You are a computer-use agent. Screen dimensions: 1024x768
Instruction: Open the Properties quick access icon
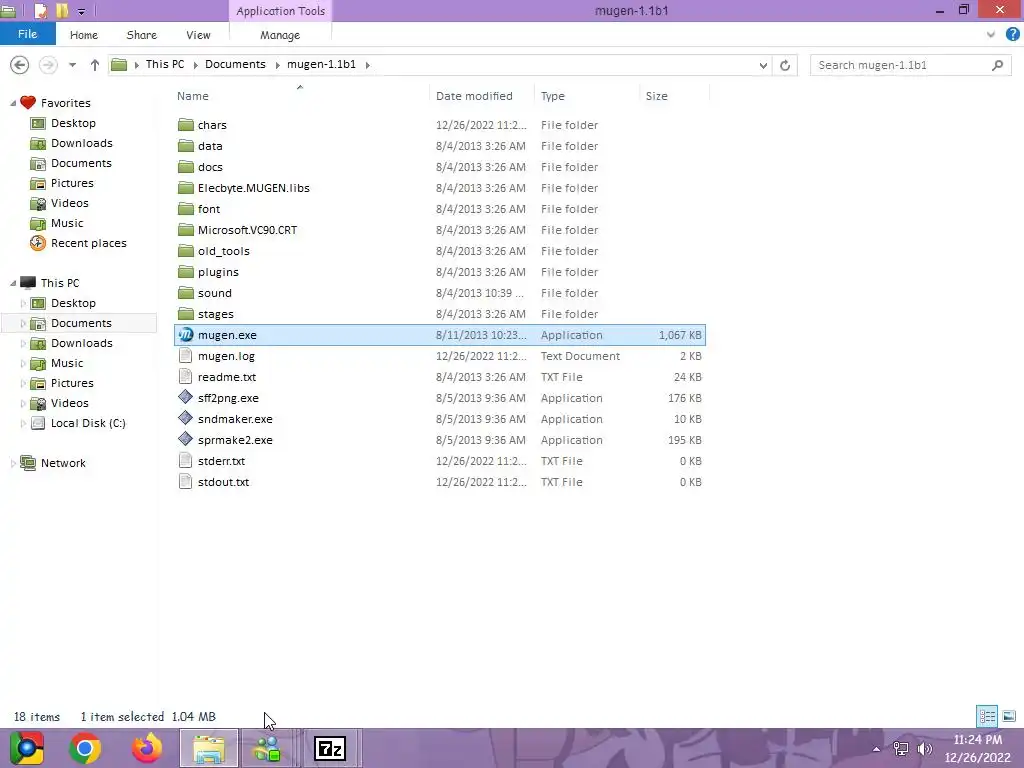[x=40, y=10]
